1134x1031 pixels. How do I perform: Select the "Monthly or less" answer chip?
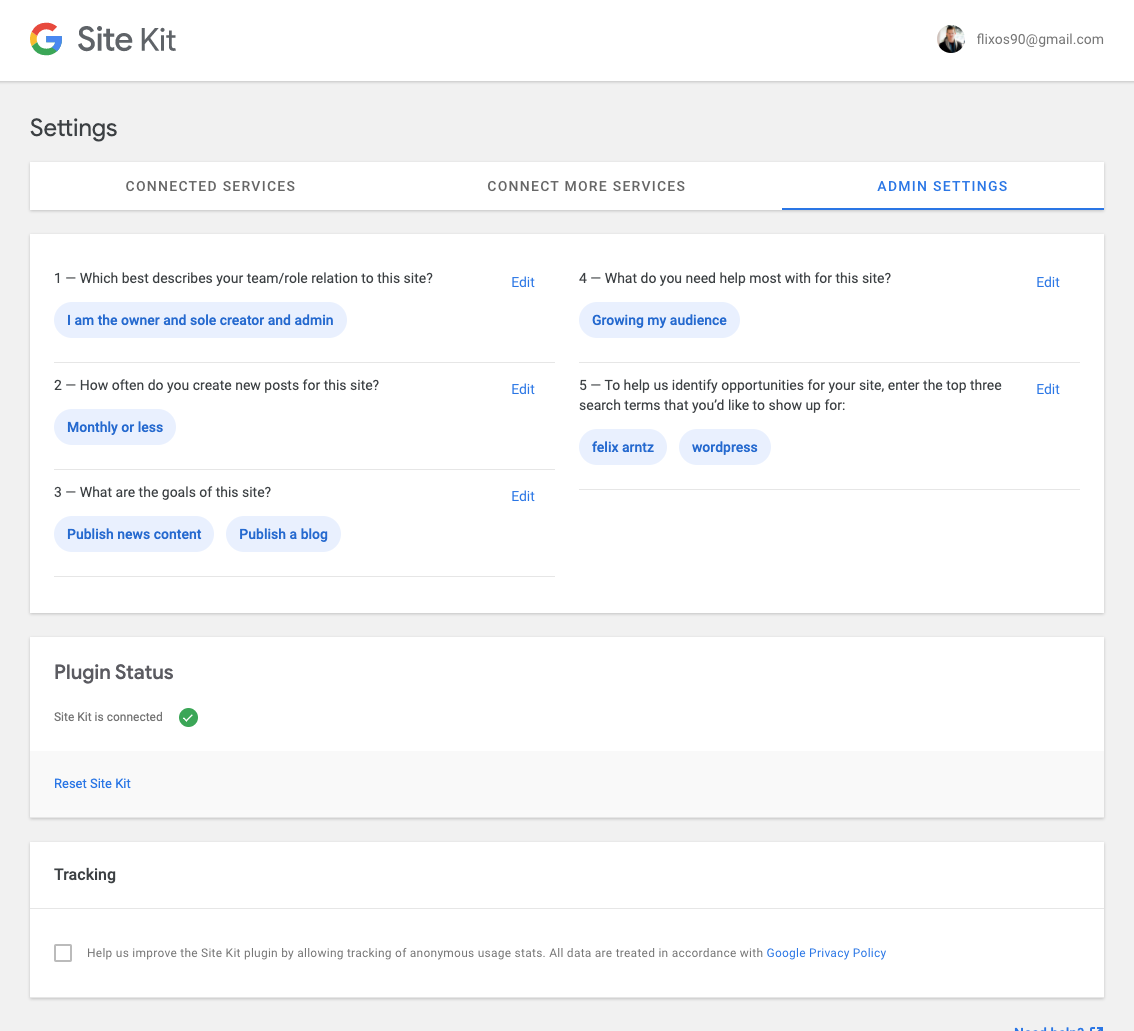114,426
